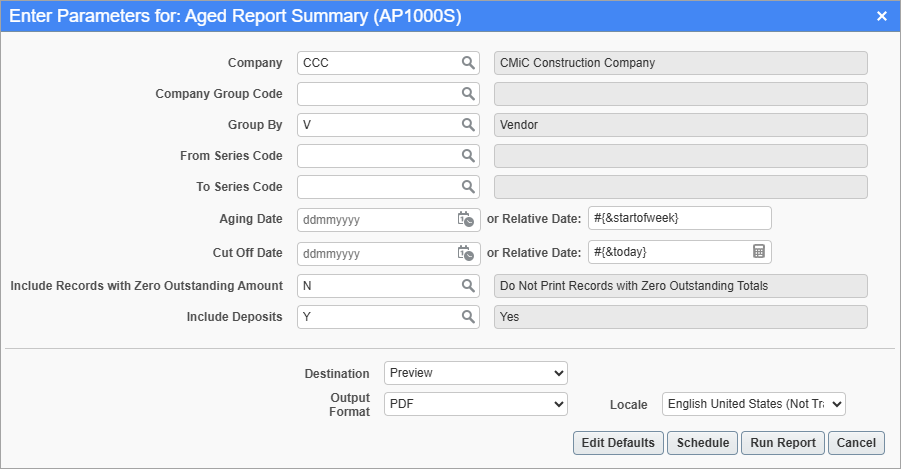
Task: Click CMiC Construction Company description field
Action: click(681, 63)
